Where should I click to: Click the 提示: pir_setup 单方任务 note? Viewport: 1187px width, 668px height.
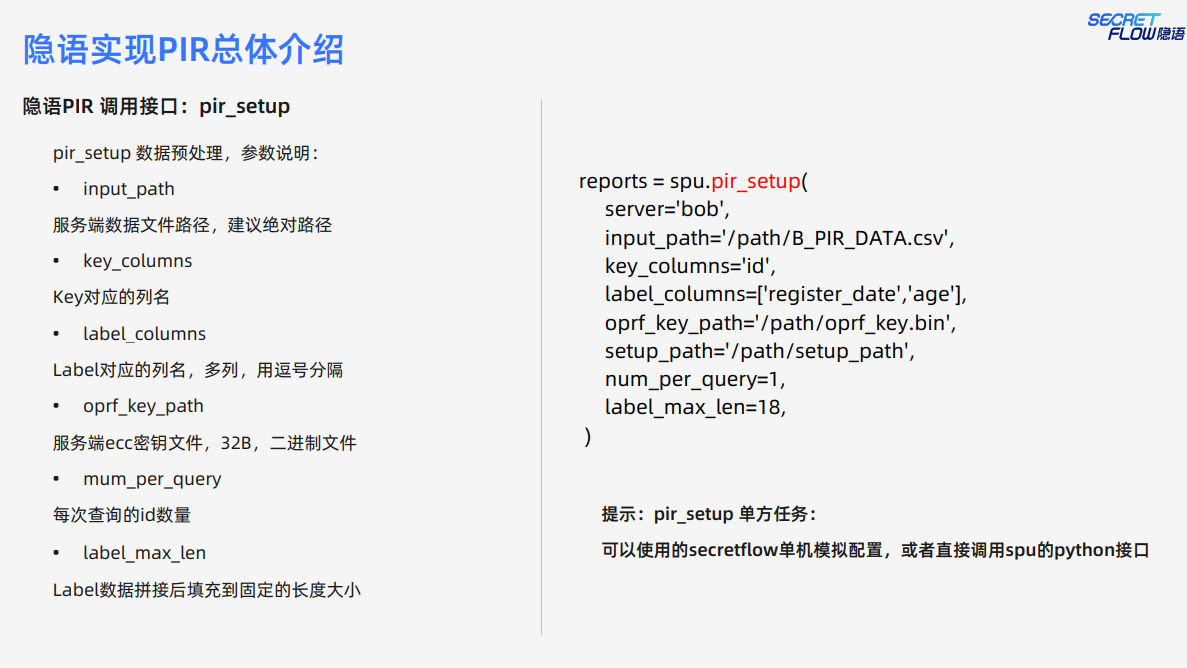709,514
